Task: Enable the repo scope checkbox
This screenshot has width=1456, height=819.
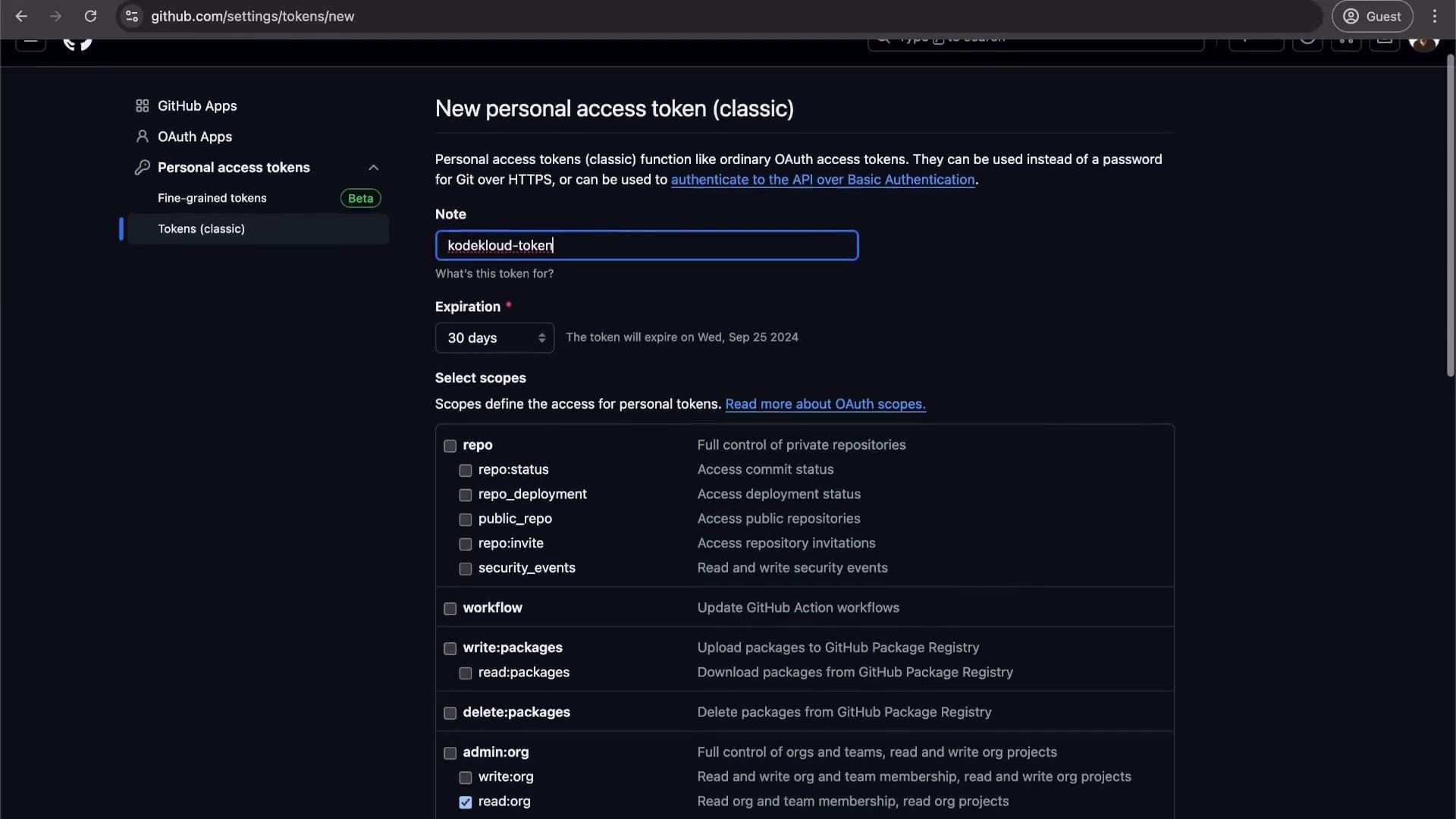Action: coord(450,446)
